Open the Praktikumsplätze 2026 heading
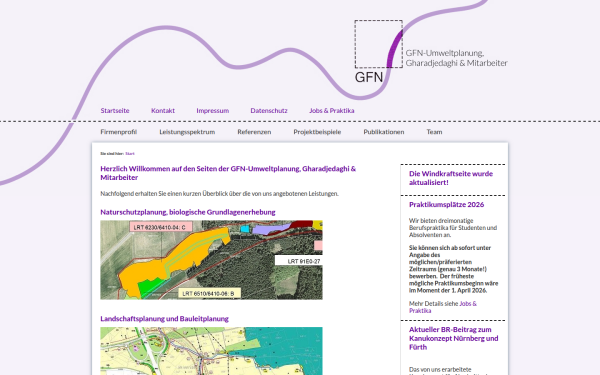 point(446,205)
